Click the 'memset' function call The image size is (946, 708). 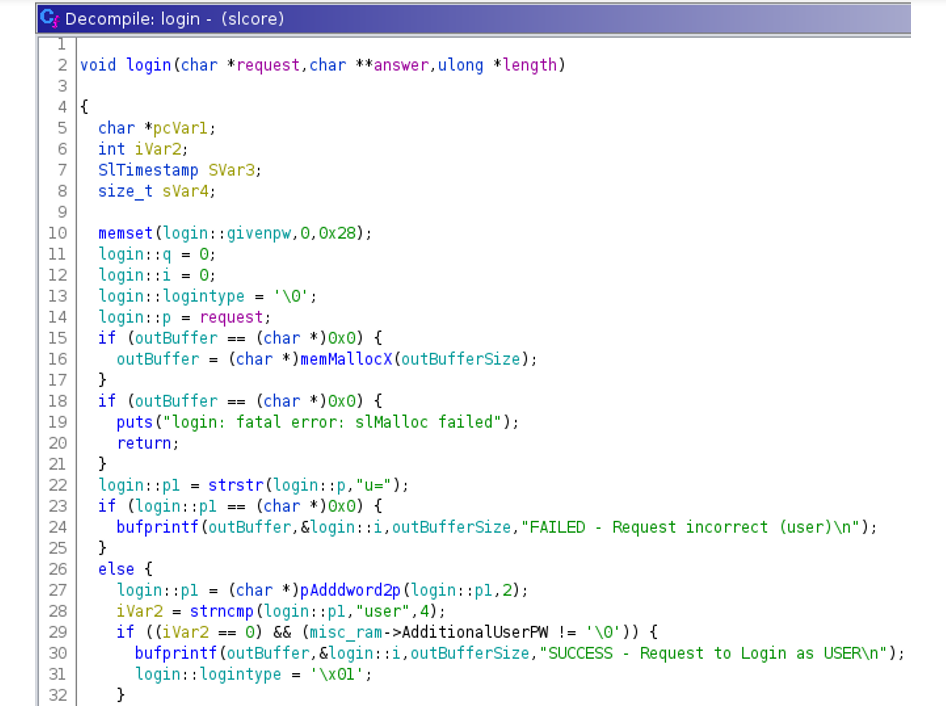125,233
